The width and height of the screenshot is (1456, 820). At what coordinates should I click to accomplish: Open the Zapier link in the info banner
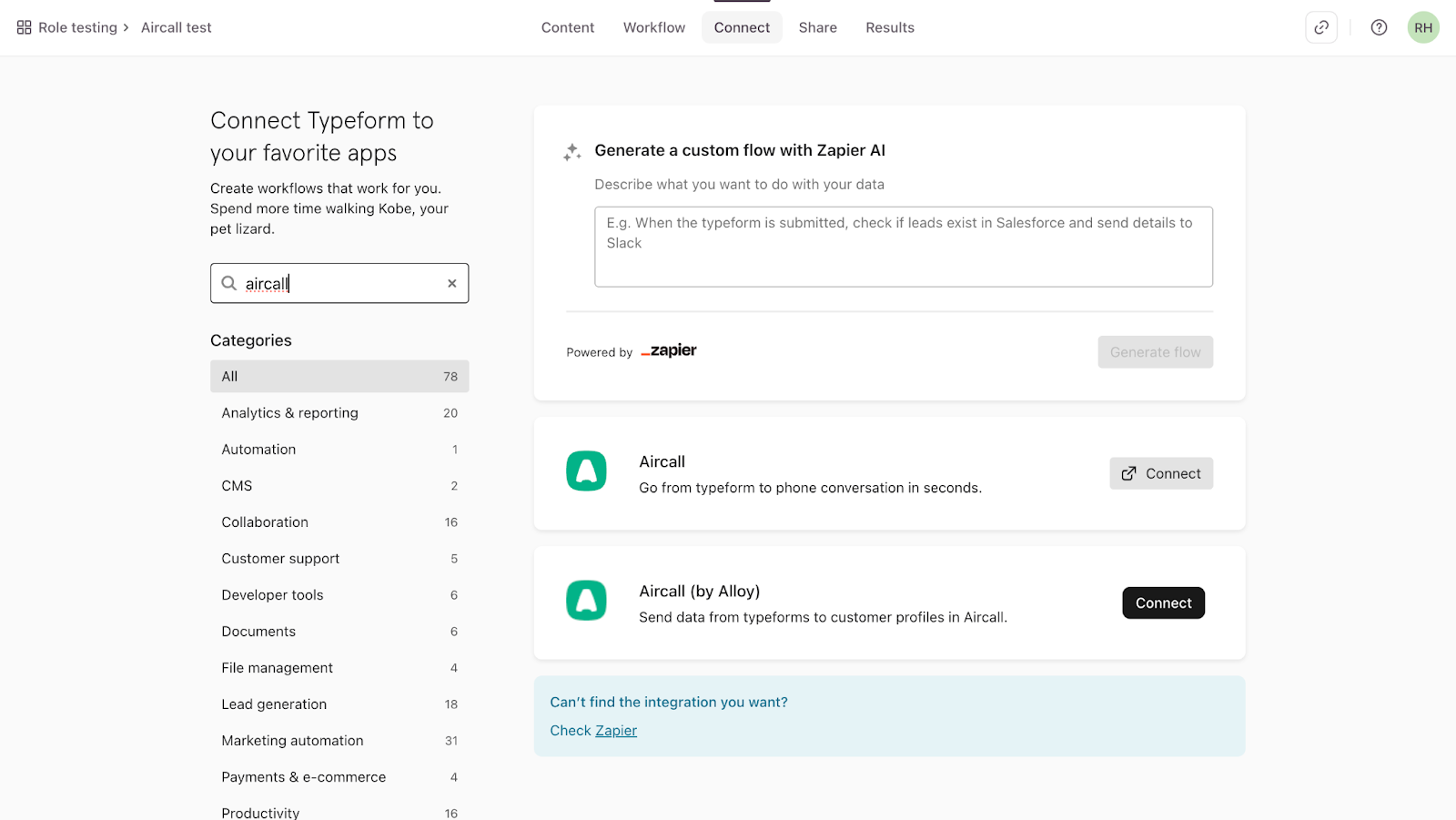tap(616, 730)
